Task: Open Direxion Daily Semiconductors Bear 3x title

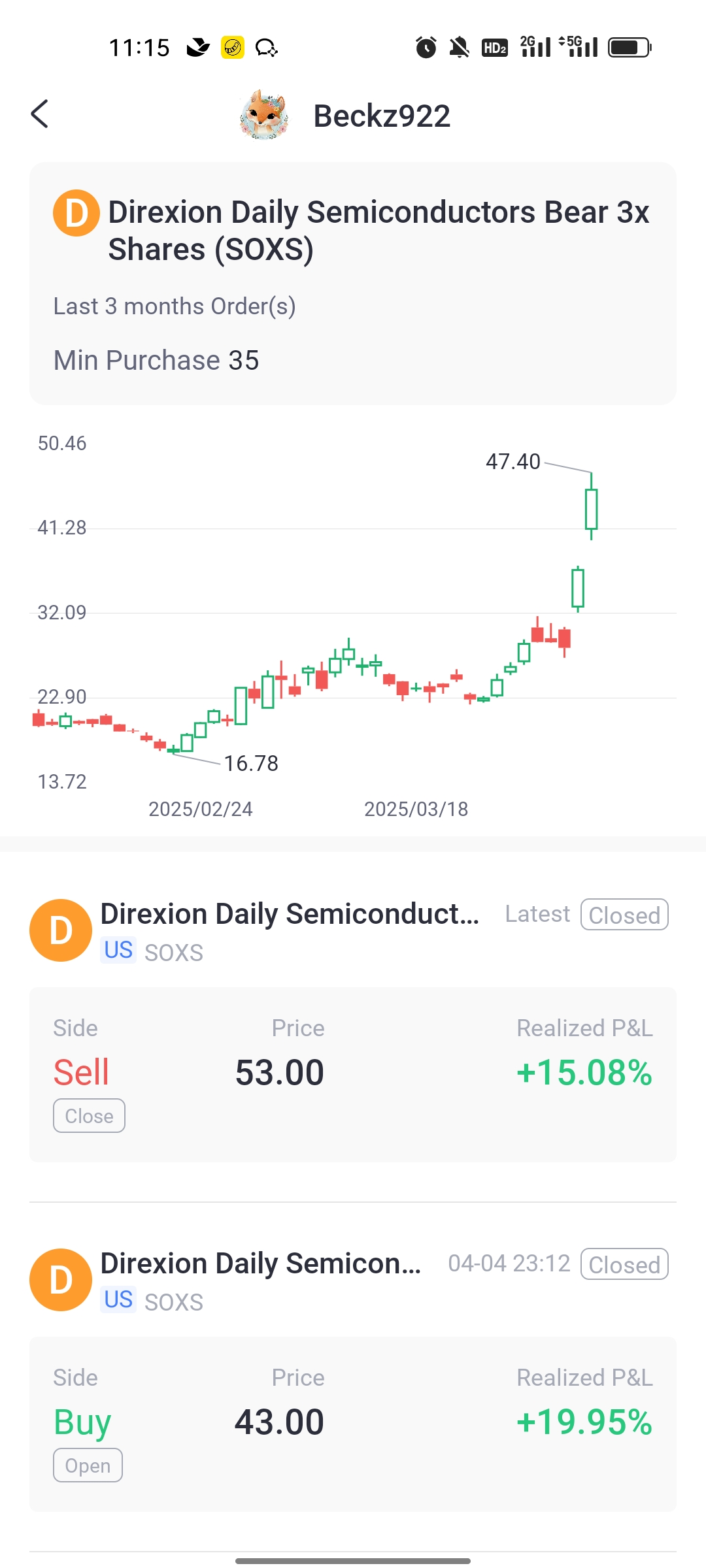Action: (x=378, y=230)
